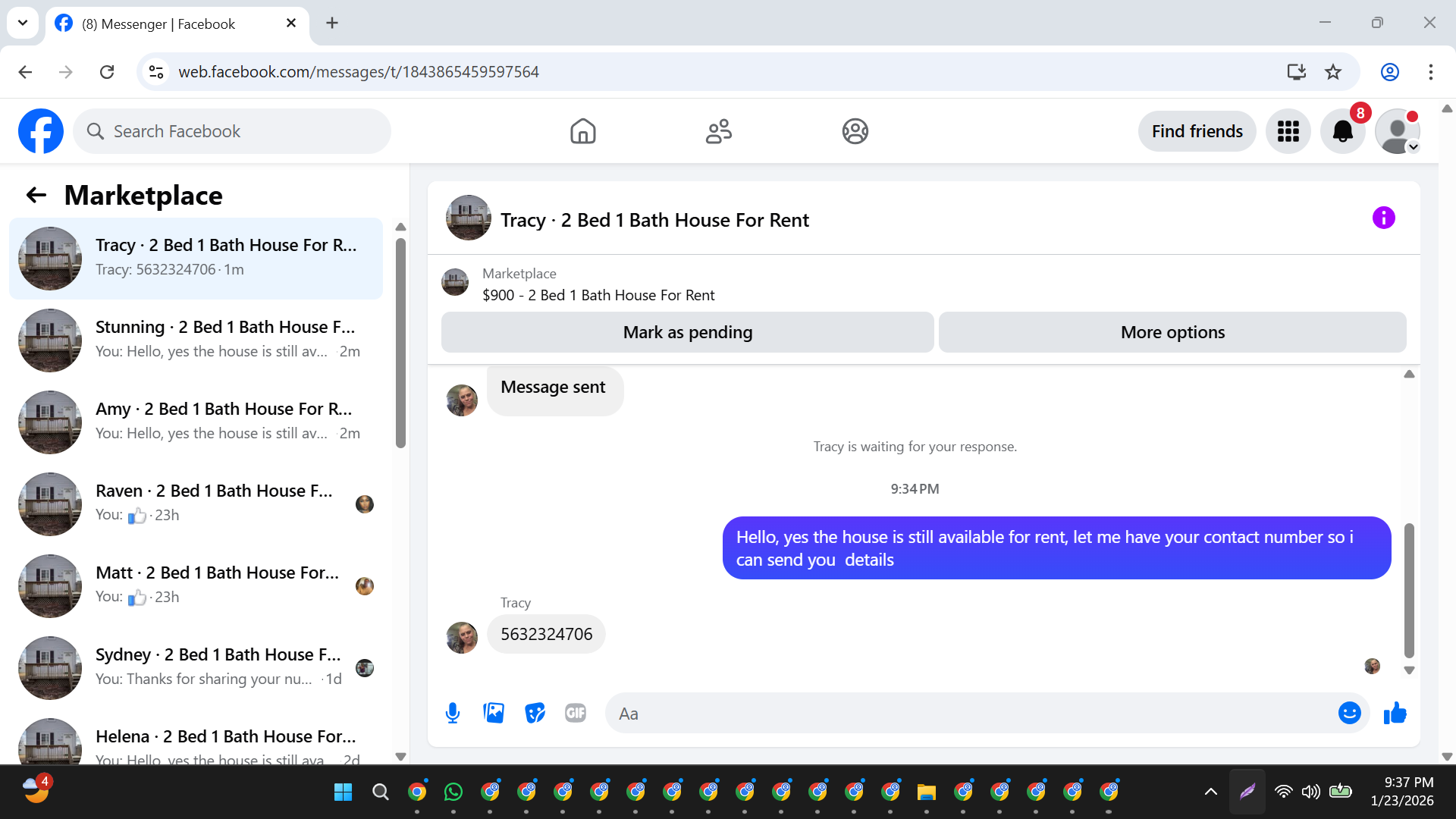This screenshot has width=1456, height=819.
Task: Click the Aa message input field
Action: point(971,714)
